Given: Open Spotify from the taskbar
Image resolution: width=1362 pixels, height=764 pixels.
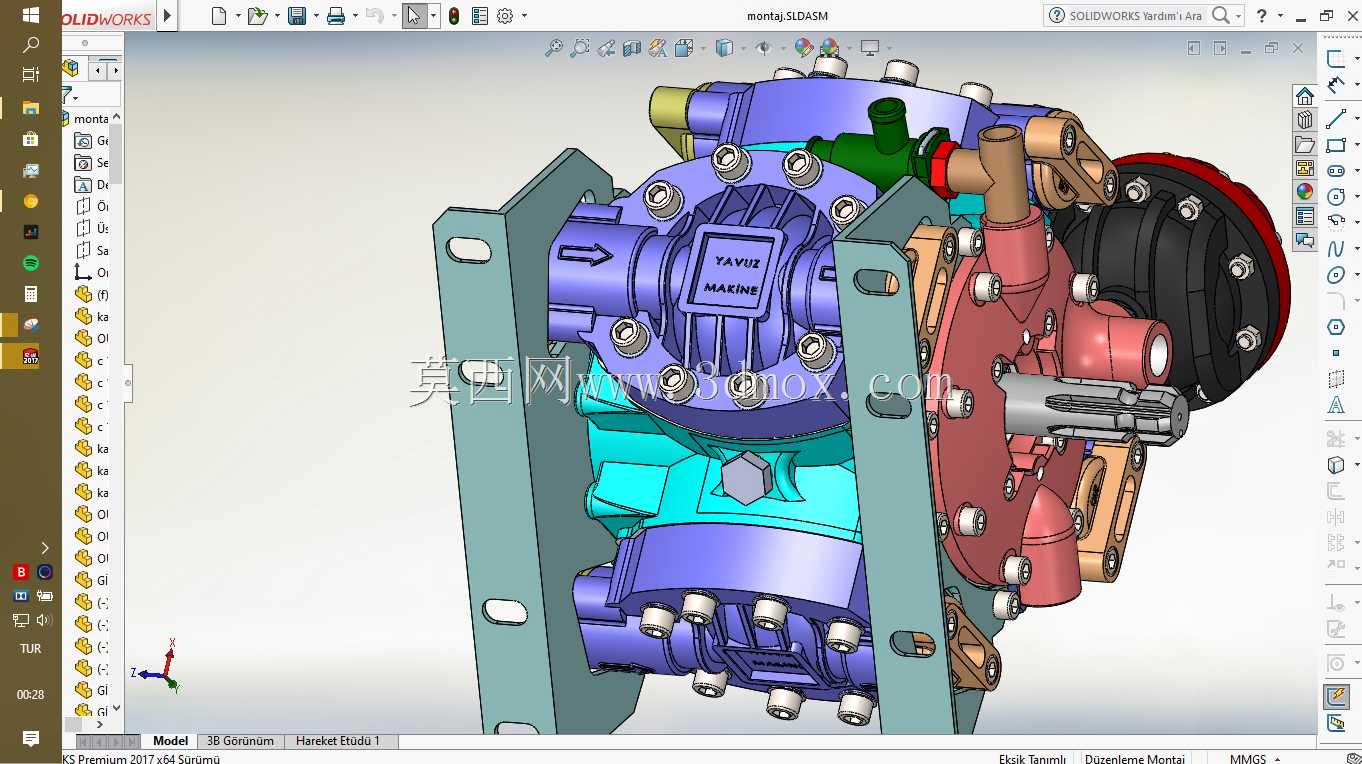Looking at the screenshot, I should click(x=30, y=263).
